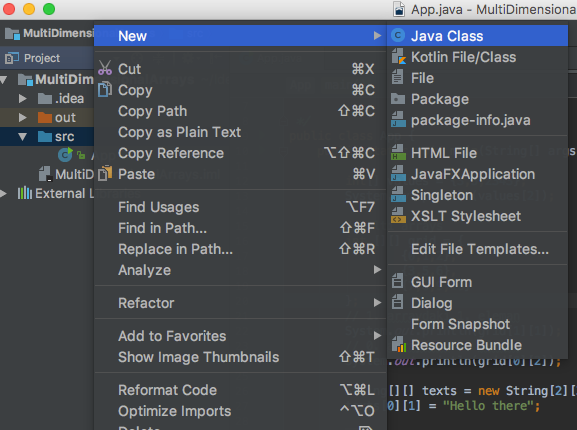Click the Java Class blue C icon

tap(398, 36)
